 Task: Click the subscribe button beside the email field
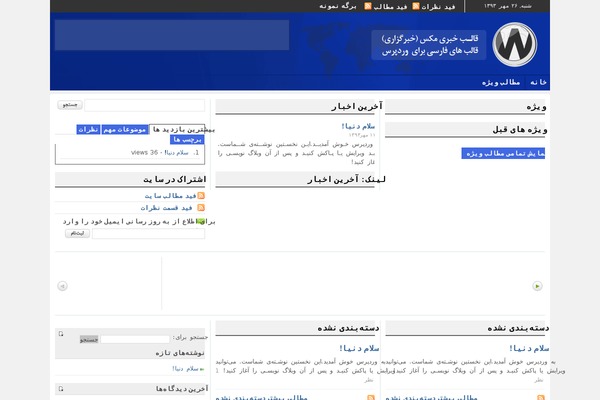[x=77, y=233]
